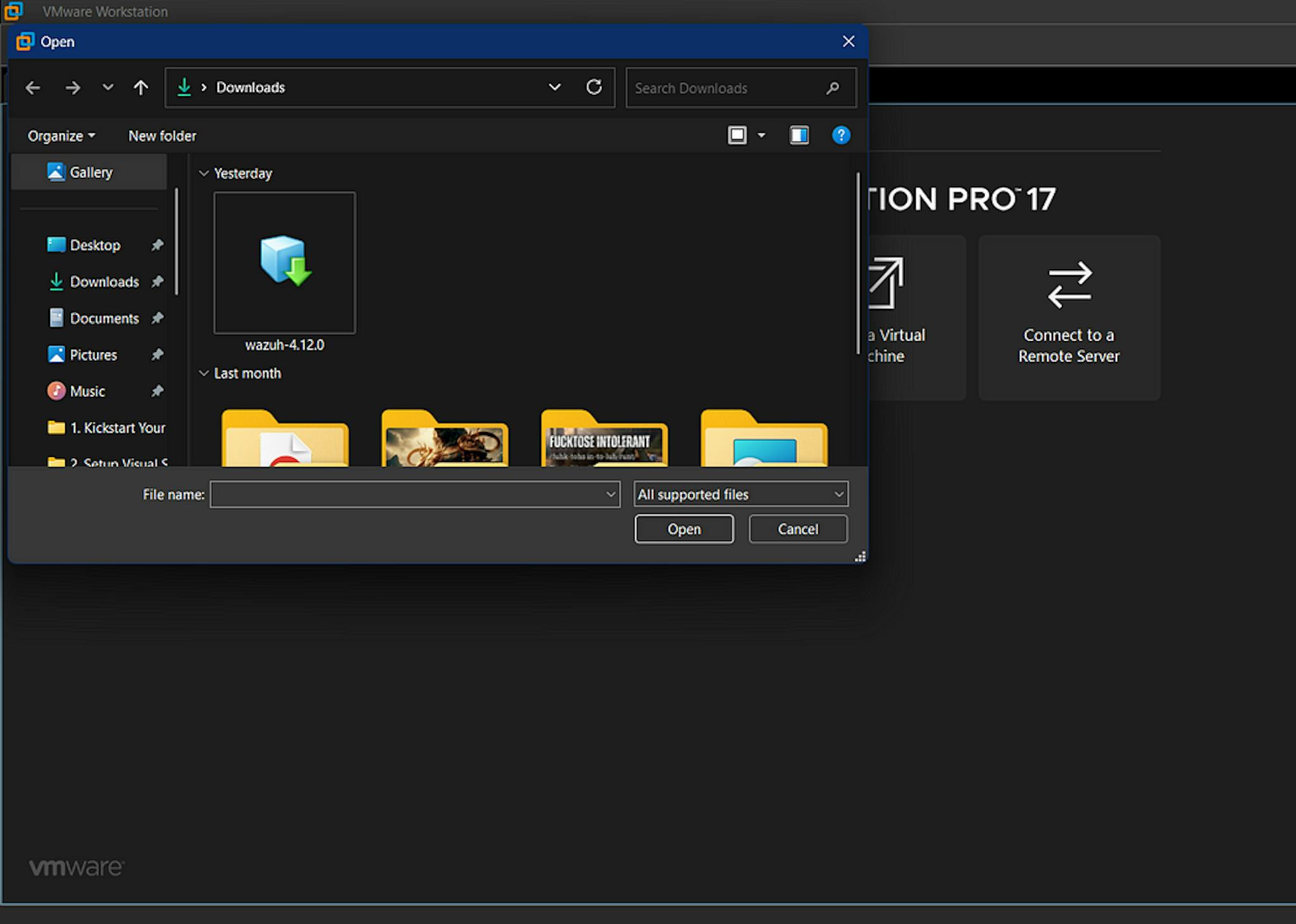Click the pin icon beside Desktop
This screenshot has width=1296, height=924.
pos(157,245)
